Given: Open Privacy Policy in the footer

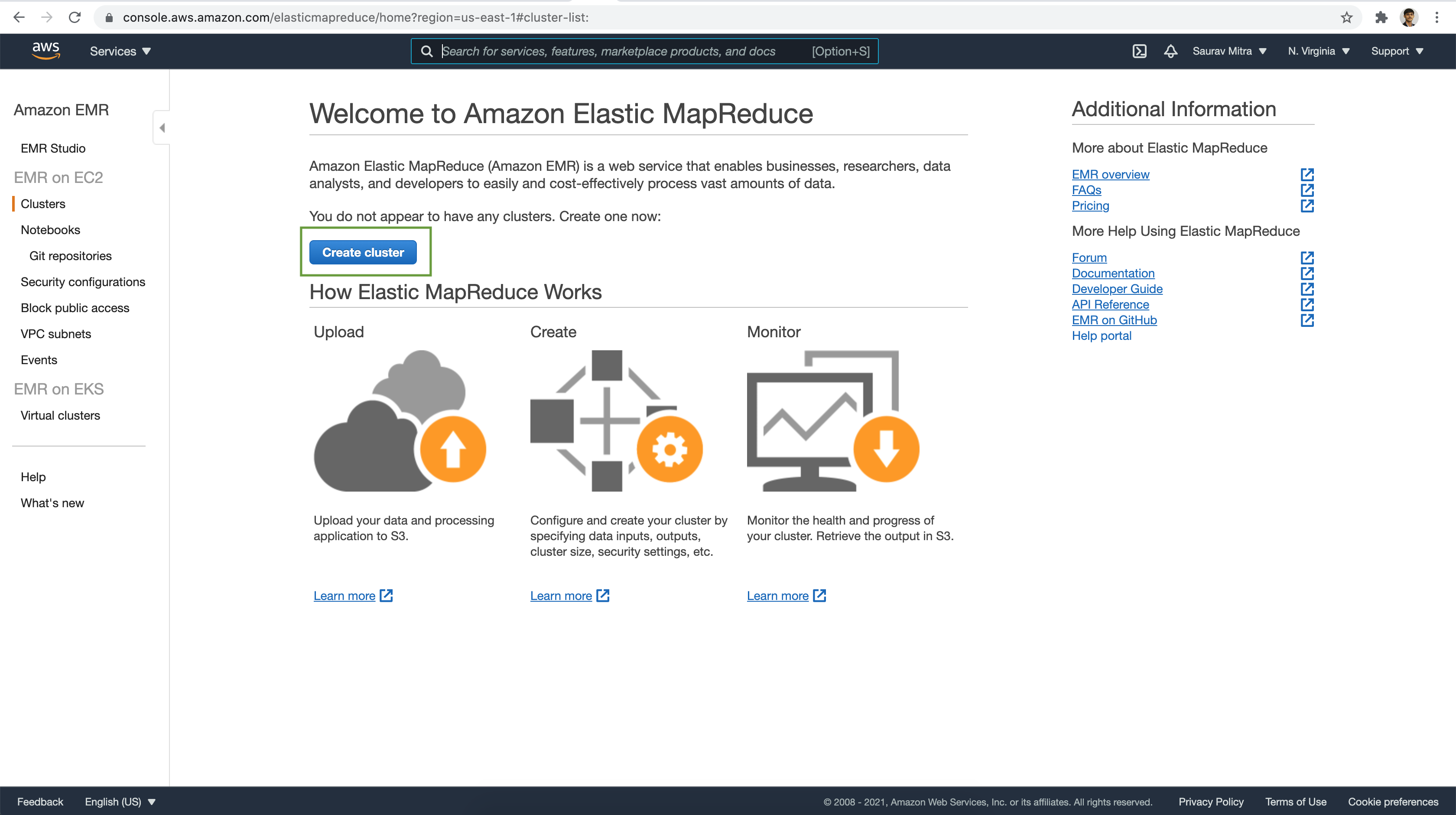Looking at the screenshot, I should click(1211, 802).
